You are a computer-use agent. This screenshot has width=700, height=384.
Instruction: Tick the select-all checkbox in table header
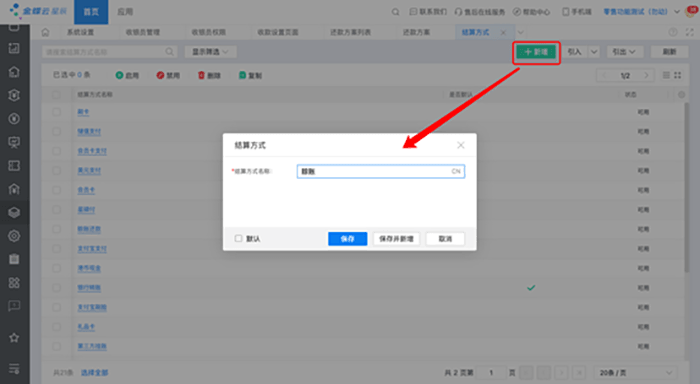(x=56, y=95)
